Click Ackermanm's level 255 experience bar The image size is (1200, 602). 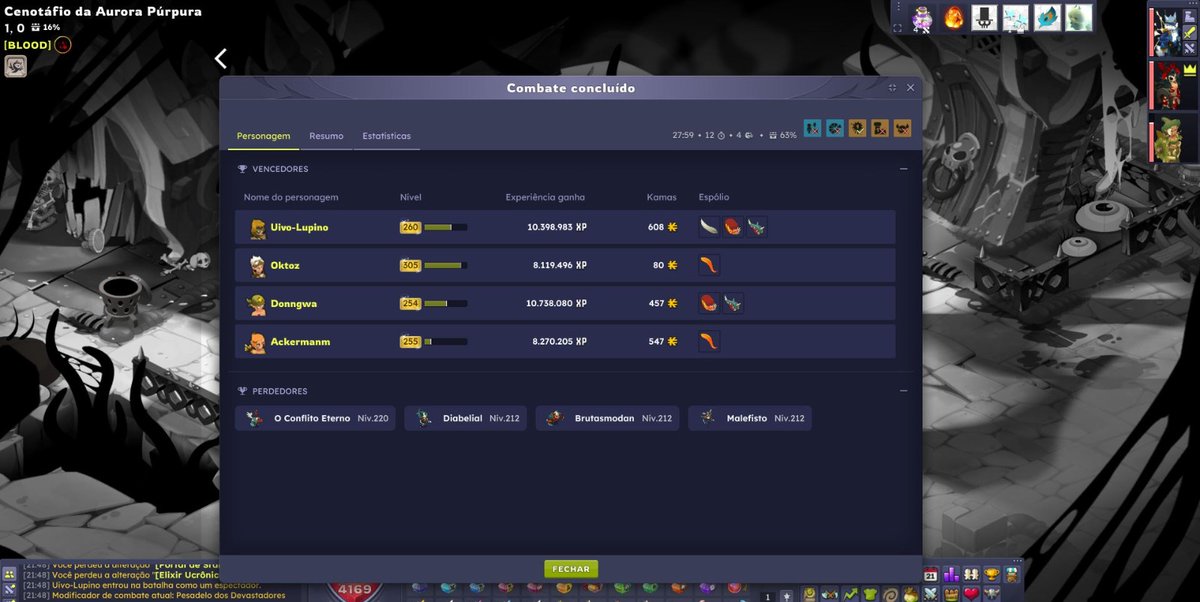click(445, 342)
